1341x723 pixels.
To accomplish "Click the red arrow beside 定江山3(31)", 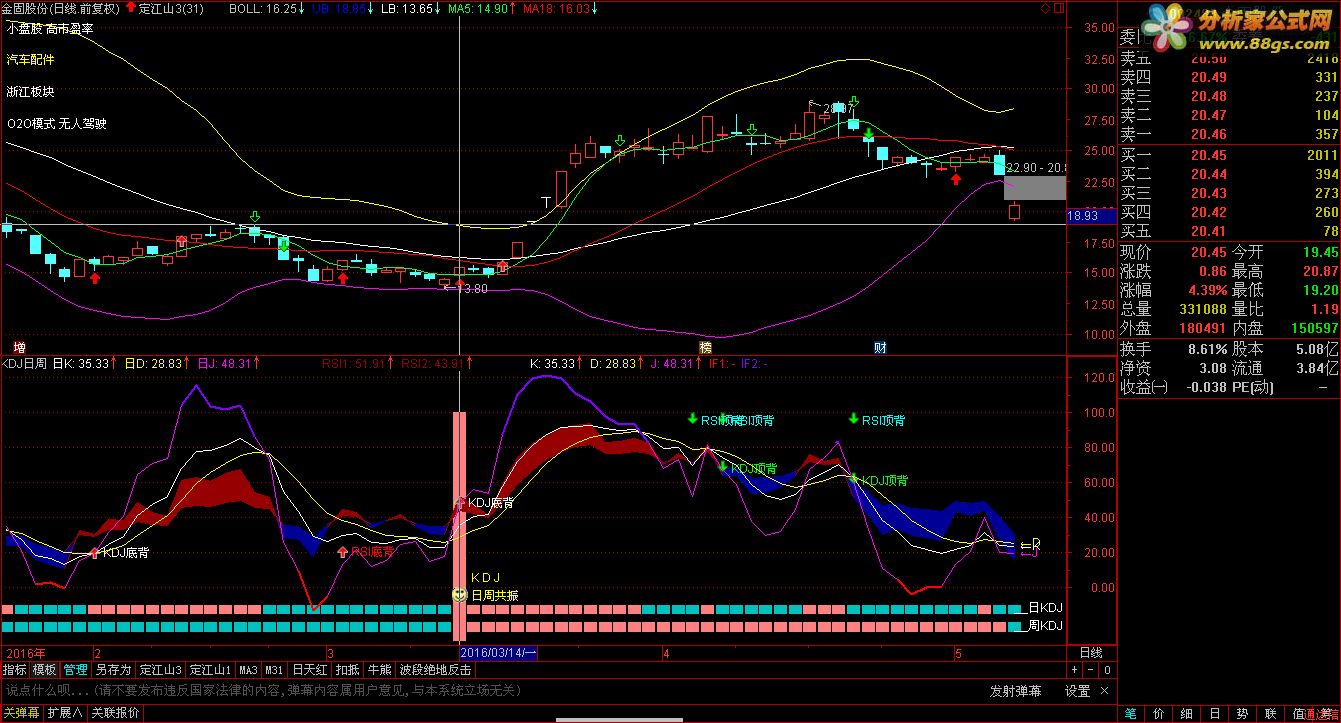I will coord(130,8).
